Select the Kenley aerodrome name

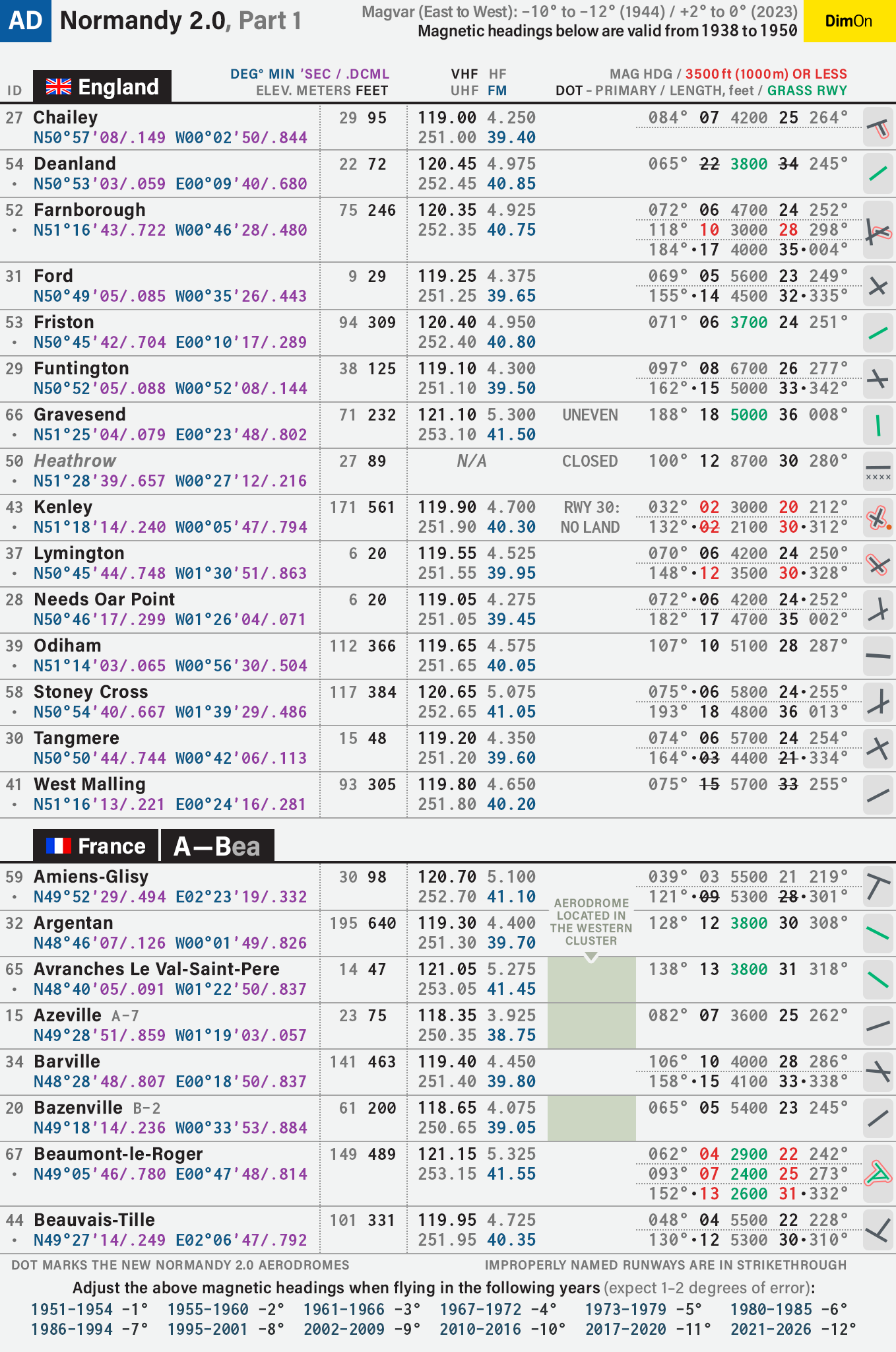point(63,507)
